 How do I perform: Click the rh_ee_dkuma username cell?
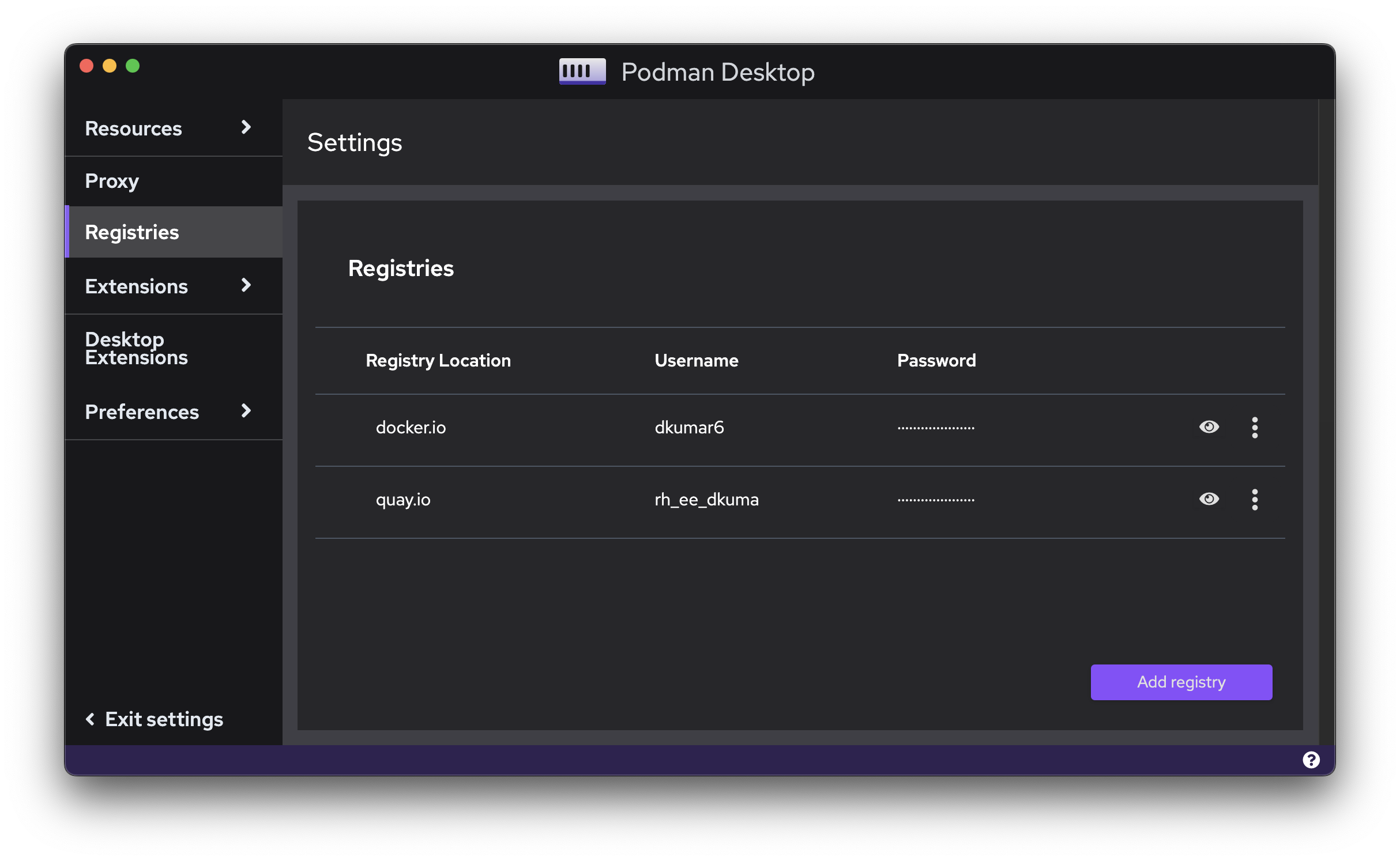(706, 500)
